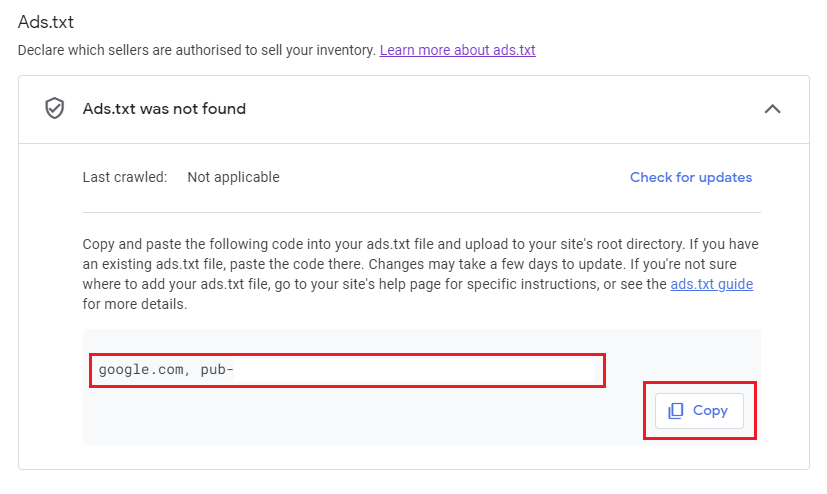Select the 'Not applicable' crawl value
The width and height of the screenshot is (827, 494).
233,177
